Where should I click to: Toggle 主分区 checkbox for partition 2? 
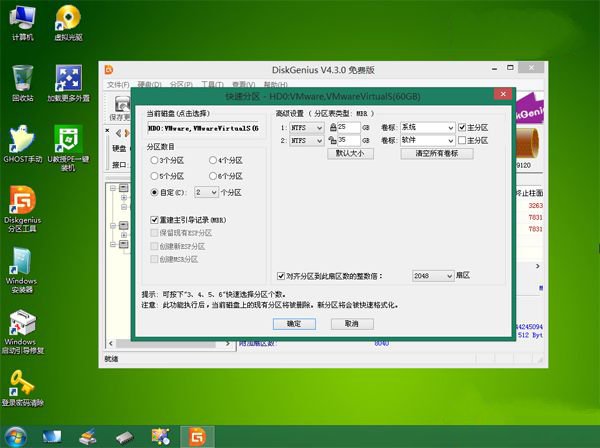462,140
